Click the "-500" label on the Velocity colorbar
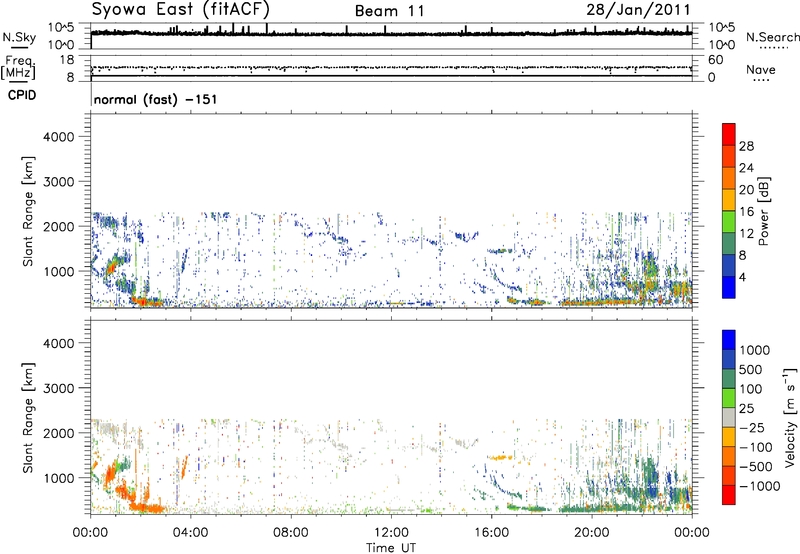800x554 pixels. point(756,467)
